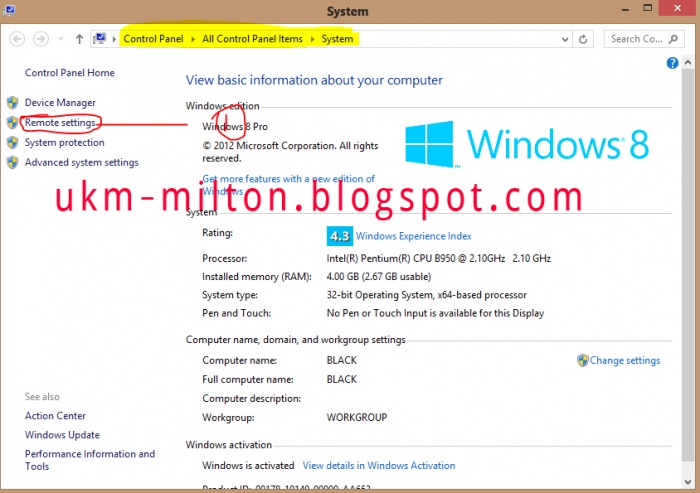Go back with the Back arrow button
The width and height of the screenshot is (700, 493).
[17, 39]
